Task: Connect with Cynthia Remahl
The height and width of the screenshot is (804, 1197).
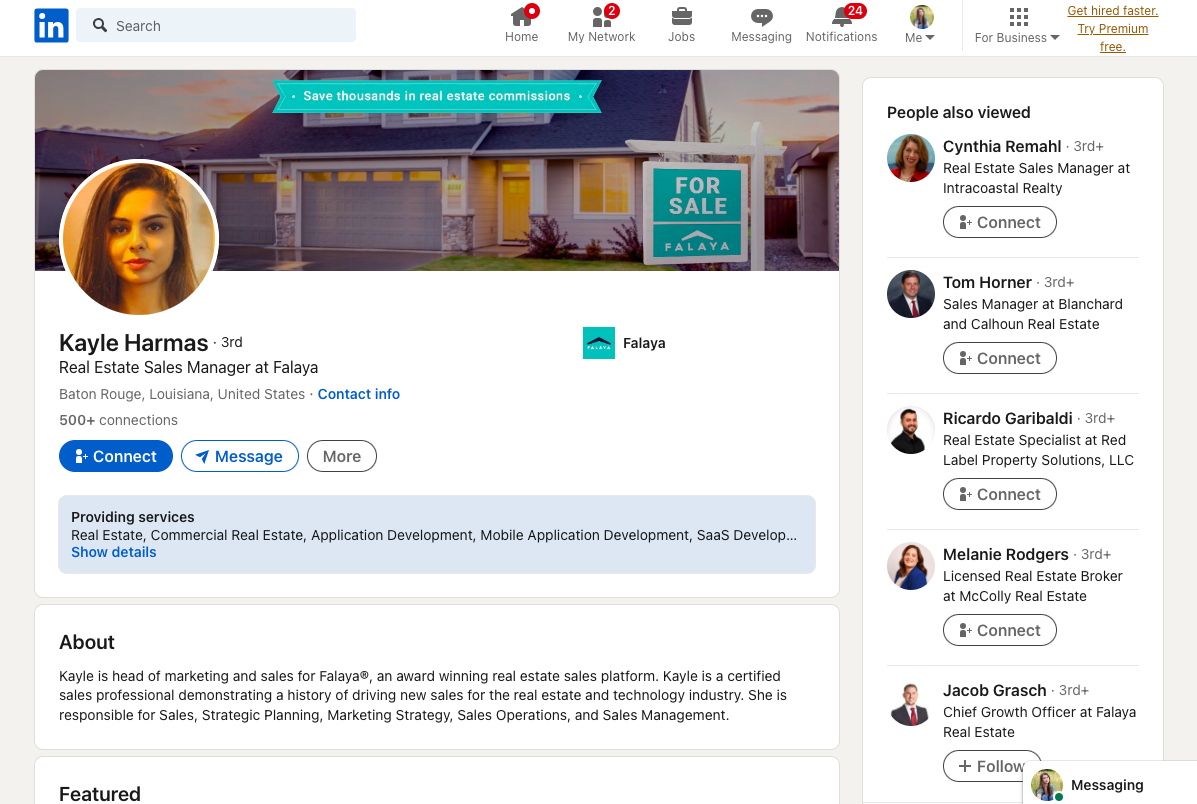Action: (999, 222)
